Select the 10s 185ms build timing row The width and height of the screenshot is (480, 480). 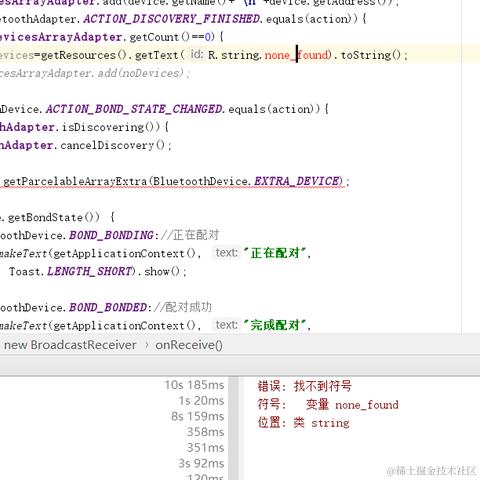(194, 385)
